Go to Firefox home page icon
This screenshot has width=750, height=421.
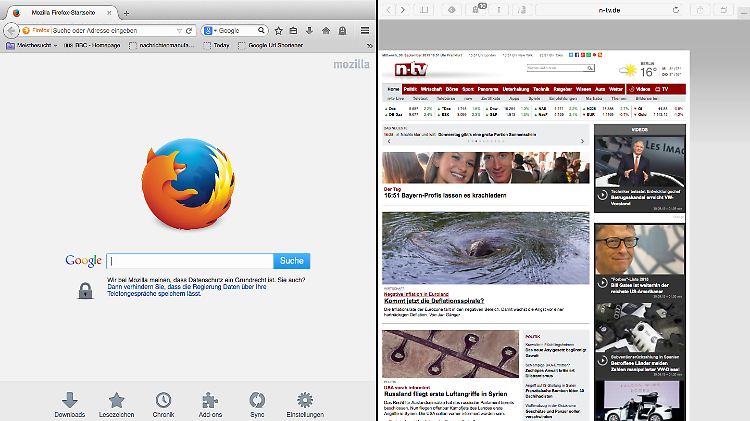point(326,31)
